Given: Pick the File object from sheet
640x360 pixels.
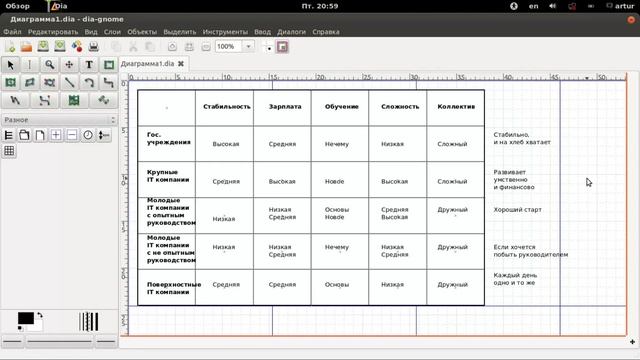Looking at the screenshot, I should tap(40, 135).
